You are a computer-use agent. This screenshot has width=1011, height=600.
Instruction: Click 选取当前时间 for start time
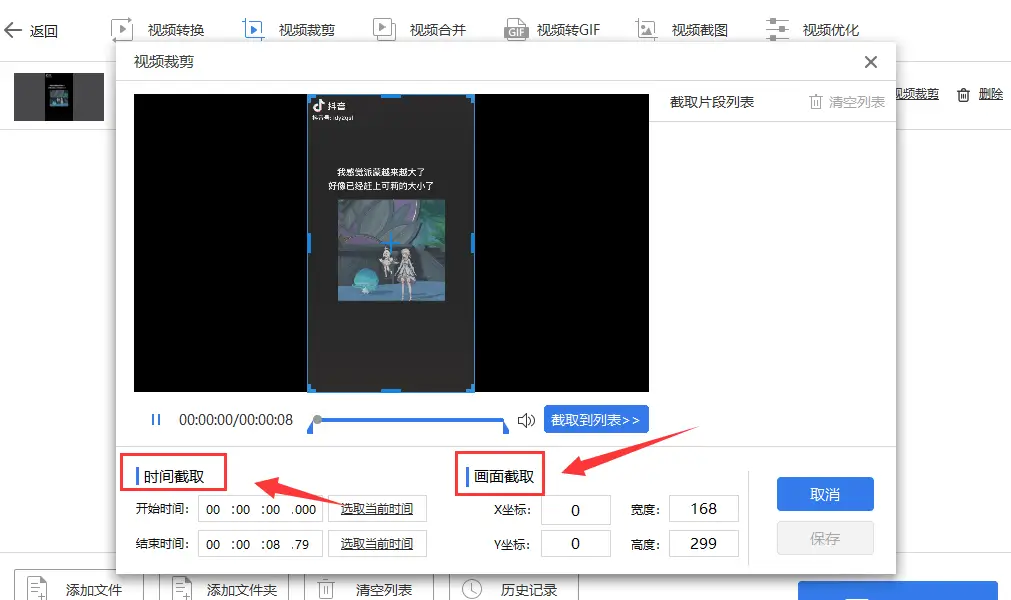(377, 508)
